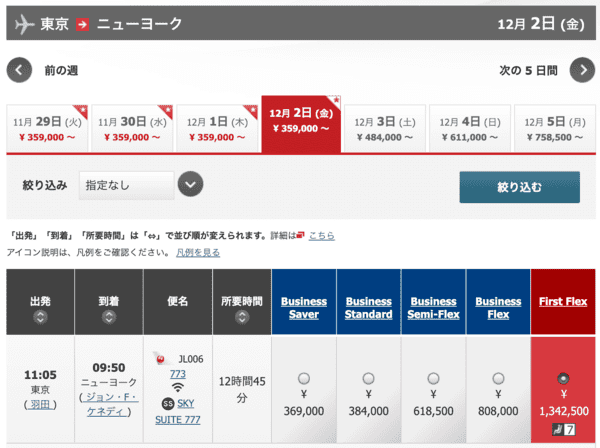Open the First Flex fare details link
Image resolution: width=600 pixels, height=448 pixels.
click(x=563, y=301)
